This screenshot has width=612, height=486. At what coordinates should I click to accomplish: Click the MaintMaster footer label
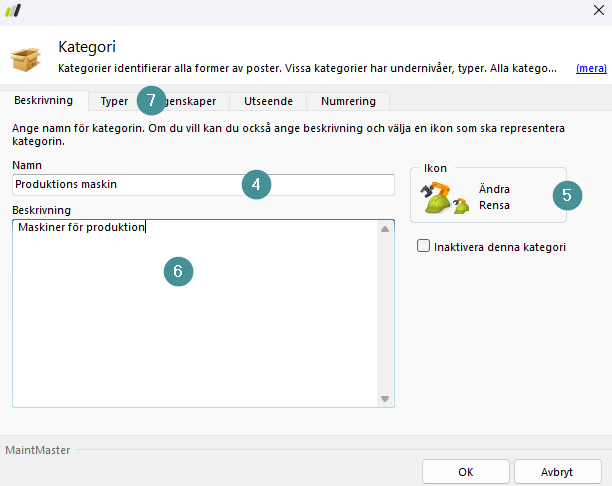point(37,450)
